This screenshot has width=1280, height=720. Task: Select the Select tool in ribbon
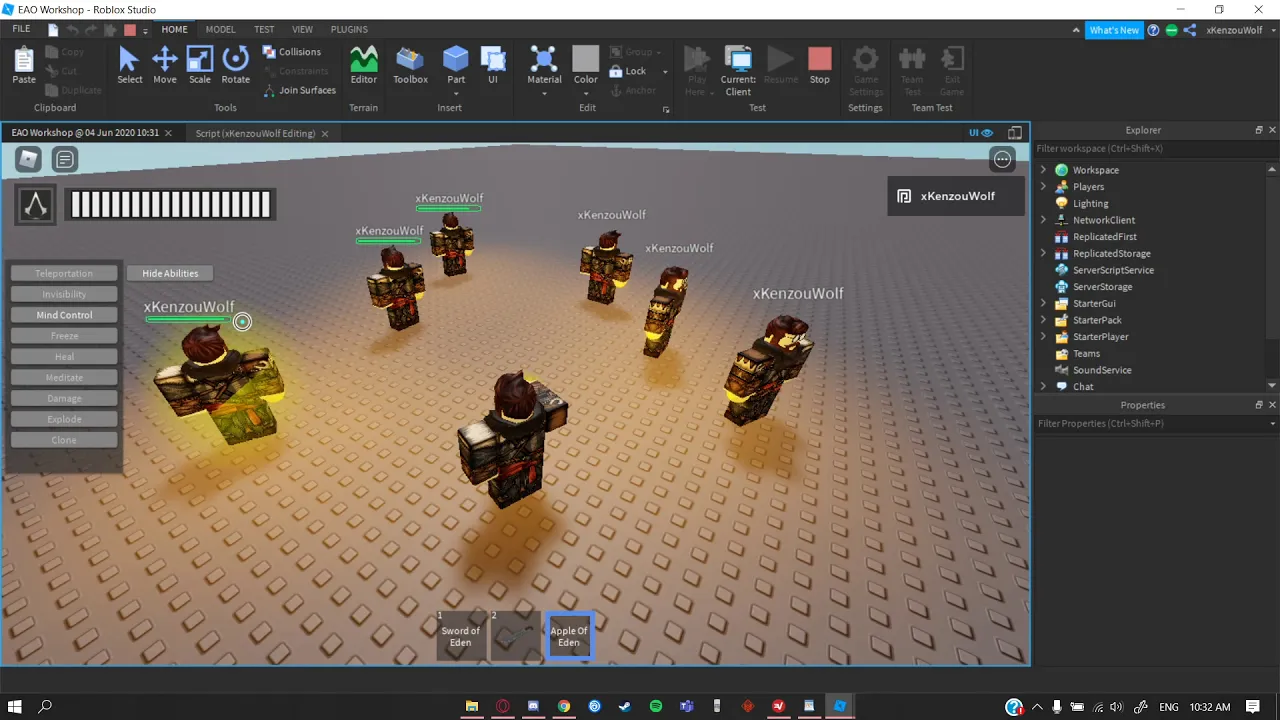click(129, 65)
